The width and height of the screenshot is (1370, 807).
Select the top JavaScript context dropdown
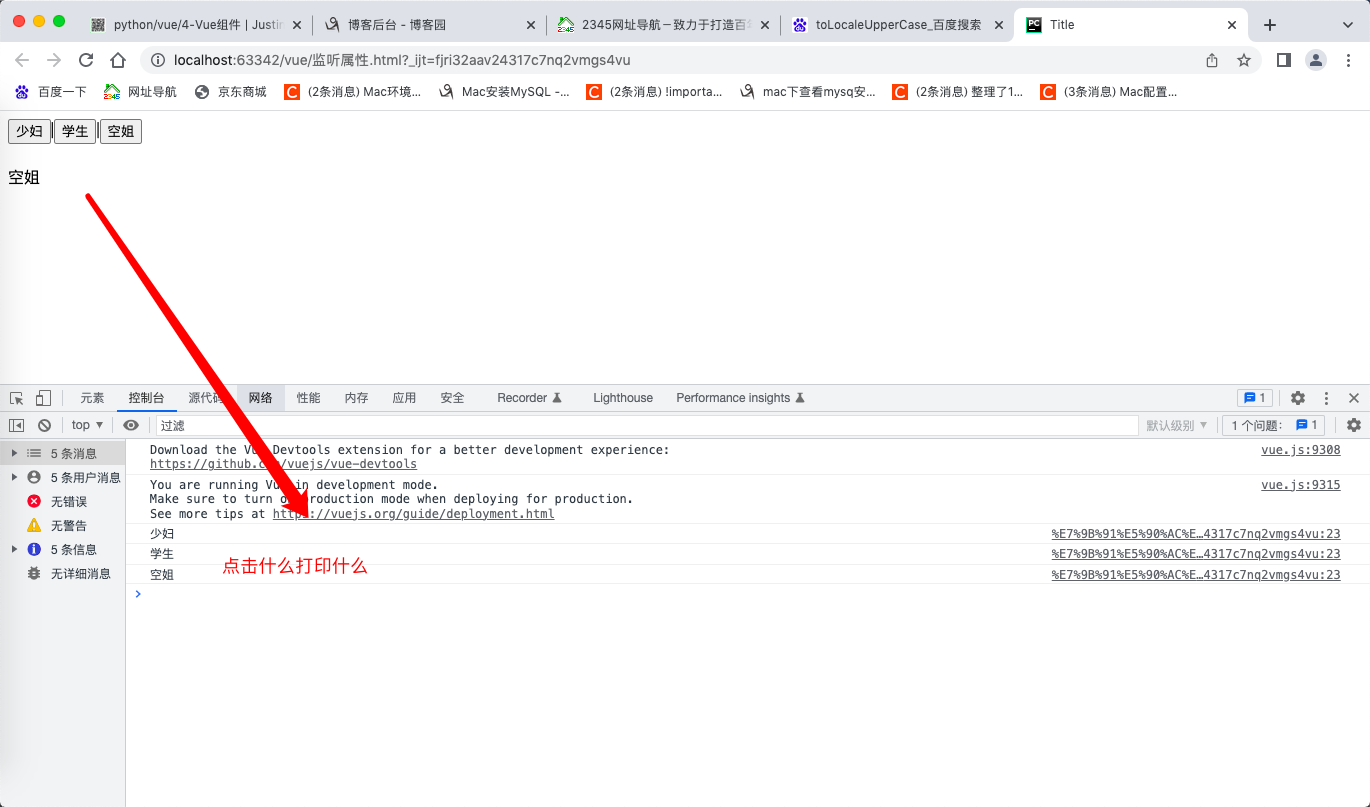pos(88,425)
